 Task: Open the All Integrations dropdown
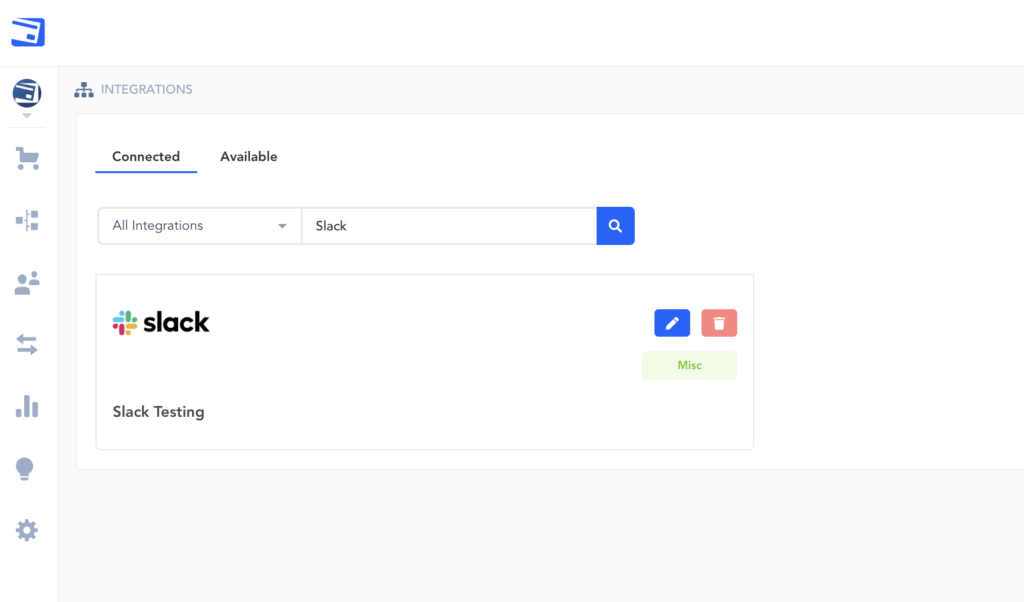[x=199, y=226]
